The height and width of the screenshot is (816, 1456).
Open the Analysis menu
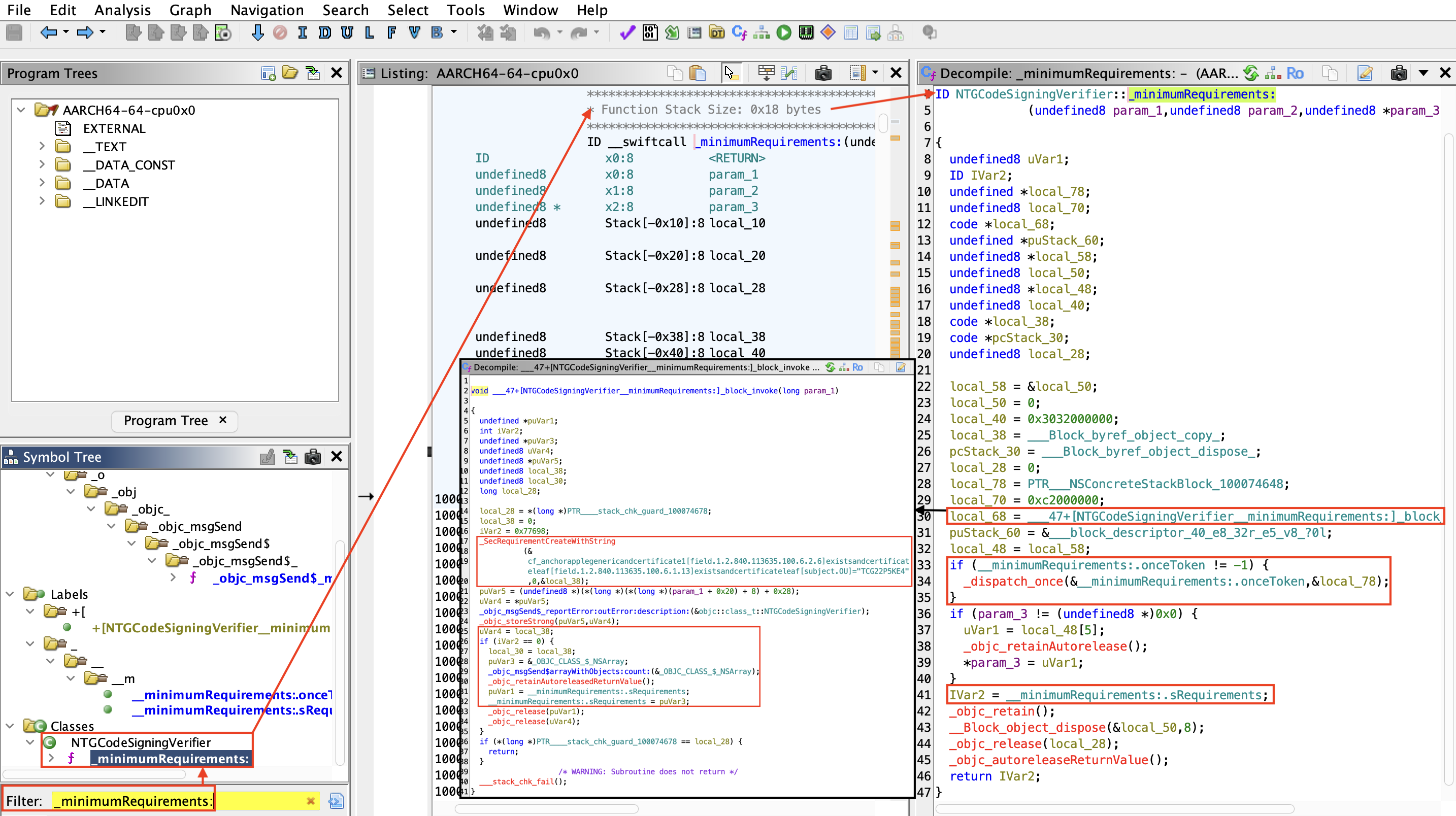(x=122, y=10)
